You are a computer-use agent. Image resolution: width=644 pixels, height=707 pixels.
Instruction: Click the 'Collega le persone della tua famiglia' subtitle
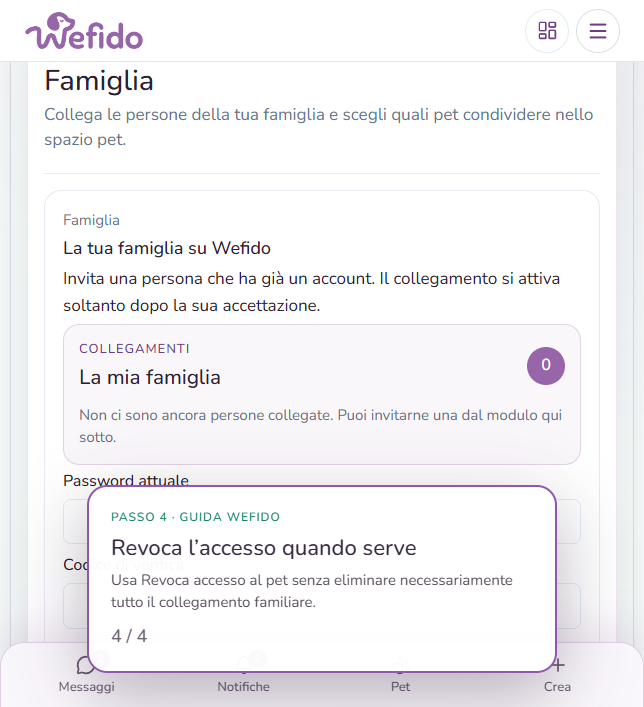[x=318, y=127]
